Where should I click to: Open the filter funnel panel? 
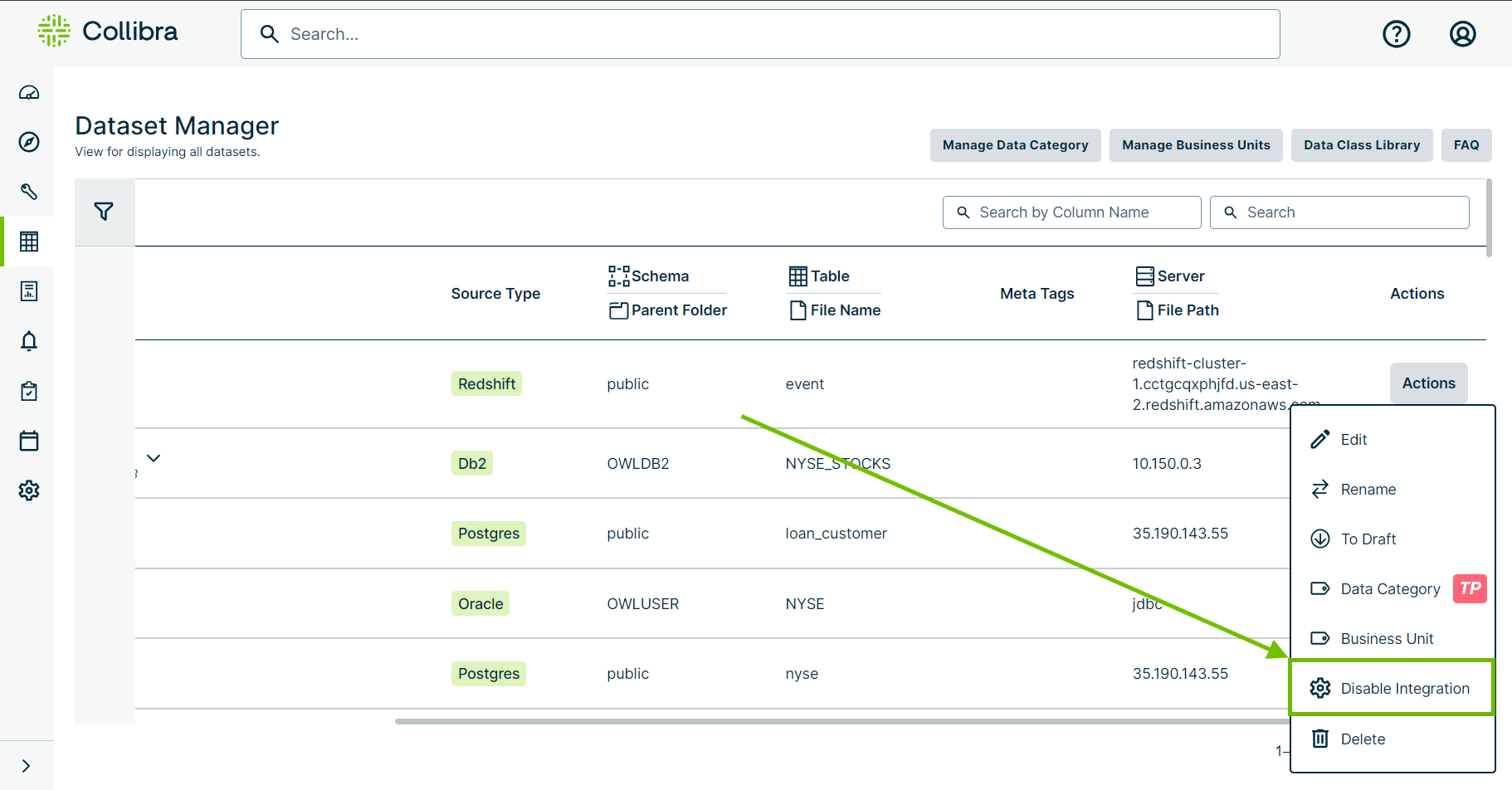104,212
